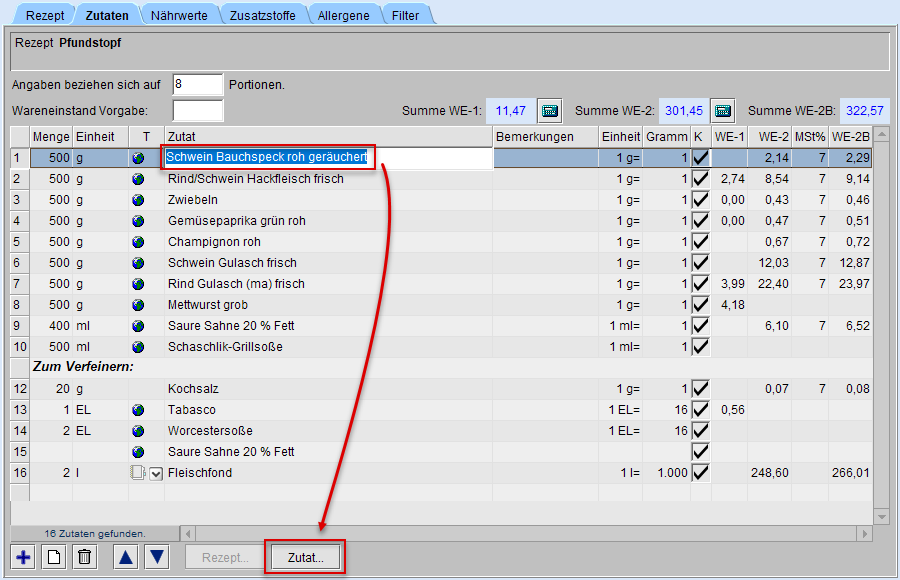Screen dimensions: 900x580
Task: Click the Zutat... button
Action: point(305,558)
